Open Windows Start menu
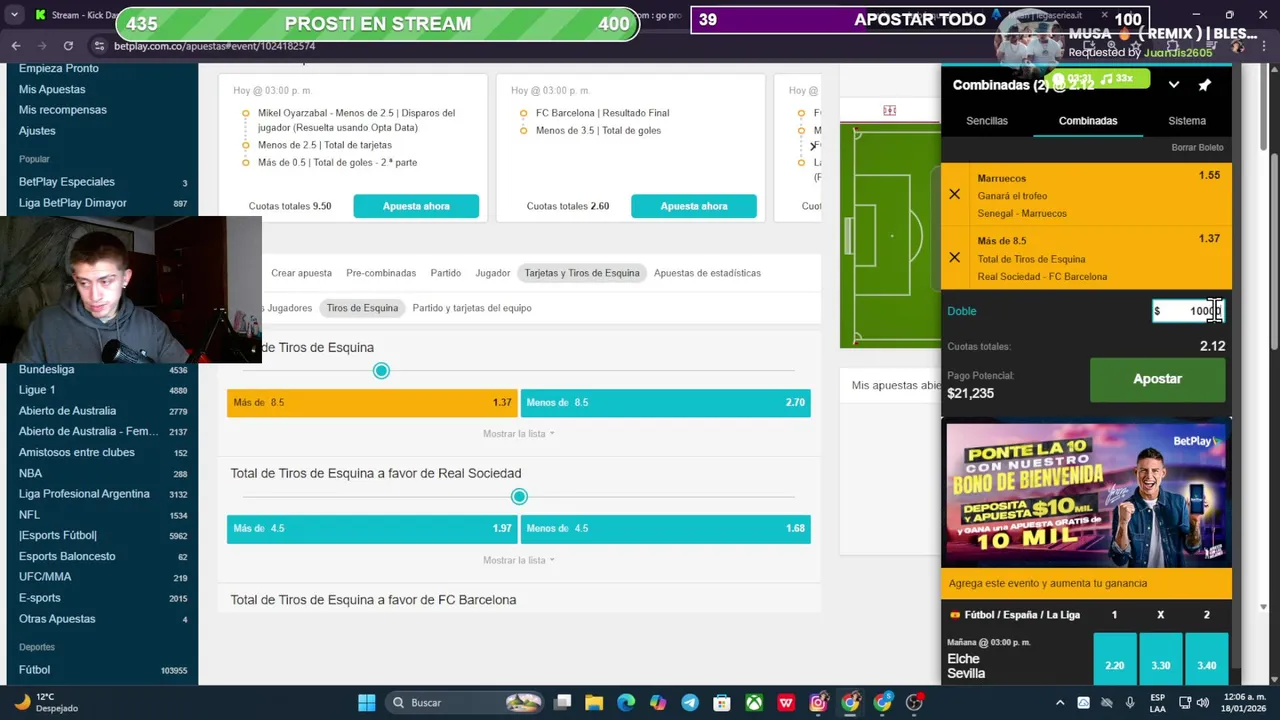 click(x=366, y=702)
